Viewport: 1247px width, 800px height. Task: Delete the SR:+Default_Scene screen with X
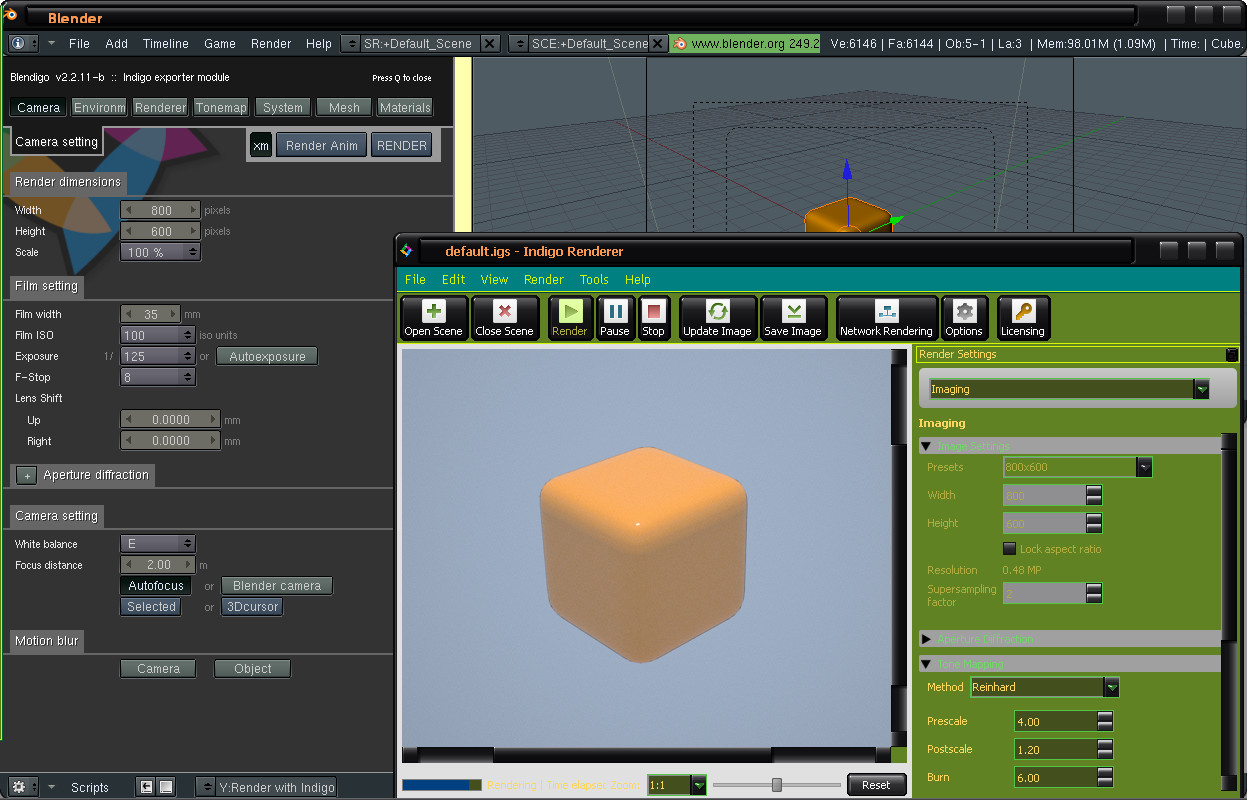[489, 43]
